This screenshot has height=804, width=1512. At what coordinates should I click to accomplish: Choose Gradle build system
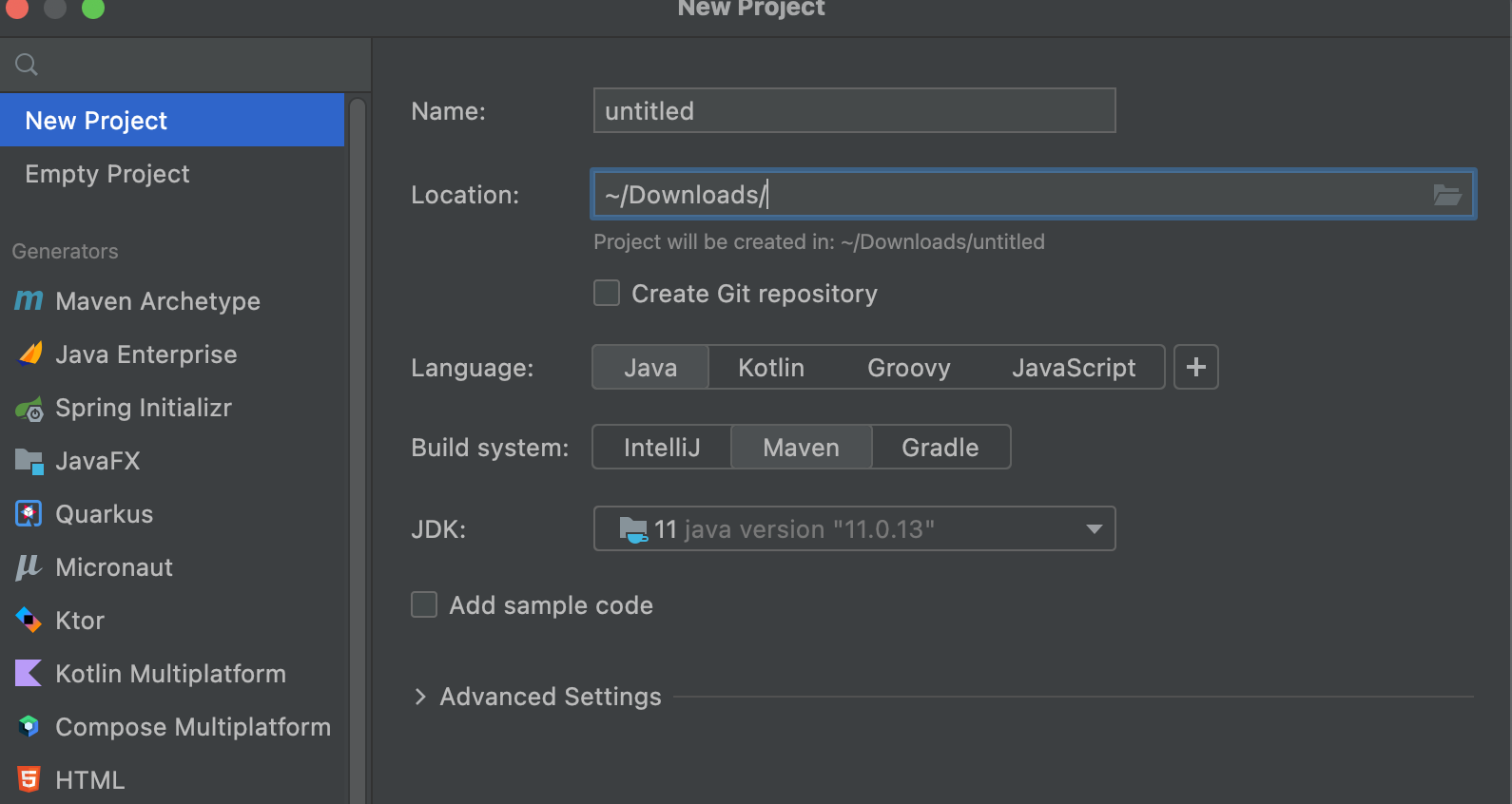click(x=940, y=447)
